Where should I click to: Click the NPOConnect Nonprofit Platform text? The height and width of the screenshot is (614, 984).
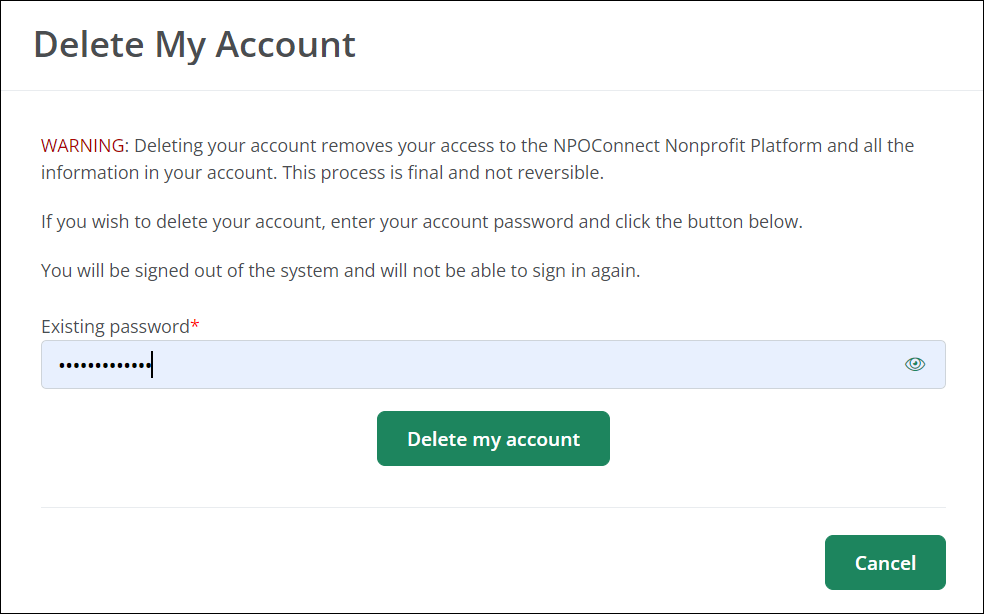click(743, 146)
